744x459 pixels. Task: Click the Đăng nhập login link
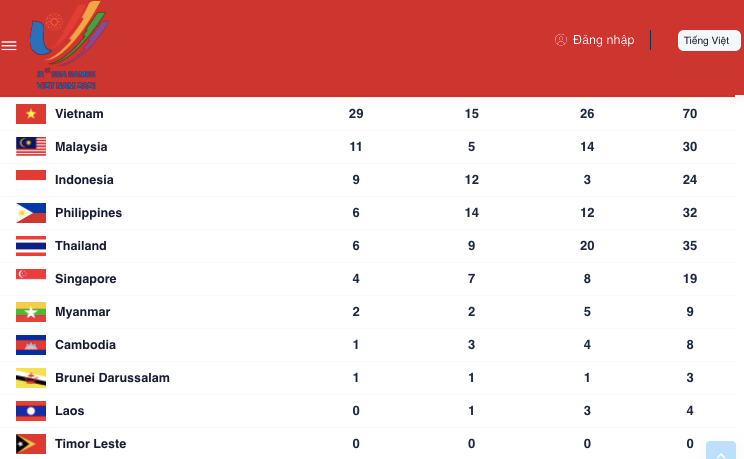pyautogui.click(x=604, y=40)
